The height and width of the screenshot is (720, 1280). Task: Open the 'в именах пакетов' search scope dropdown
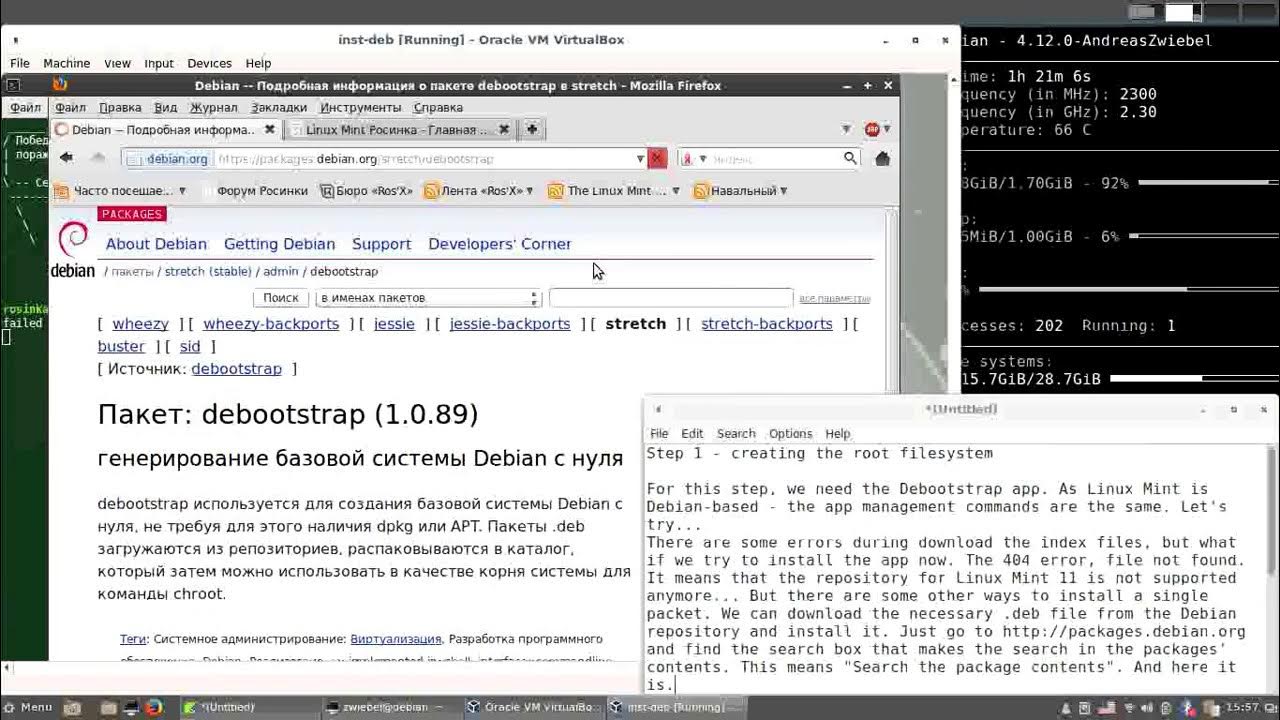pos(428,298)
